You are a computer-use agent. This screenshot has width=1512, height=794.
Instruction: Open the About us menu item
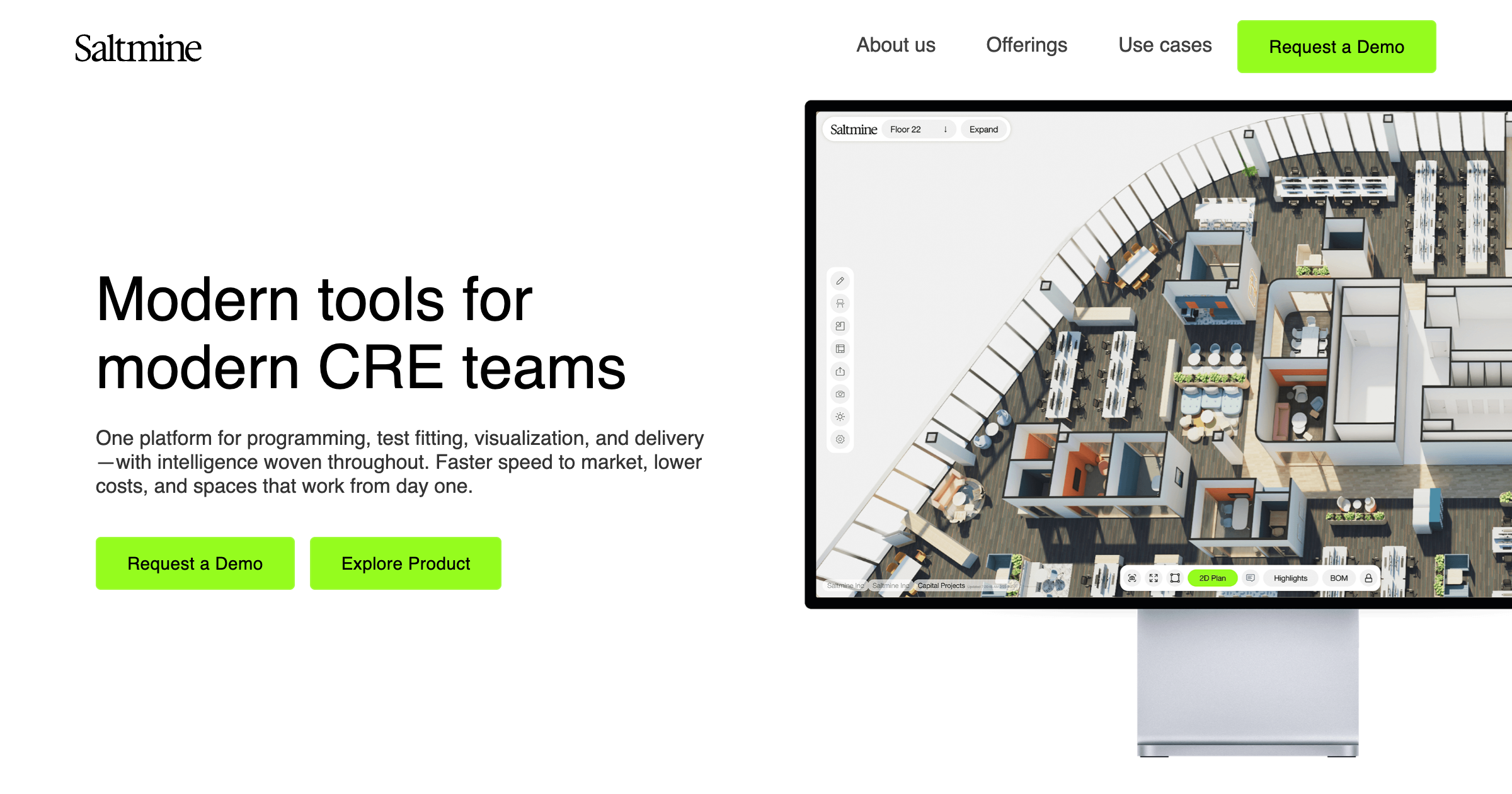tap(895, 45)
